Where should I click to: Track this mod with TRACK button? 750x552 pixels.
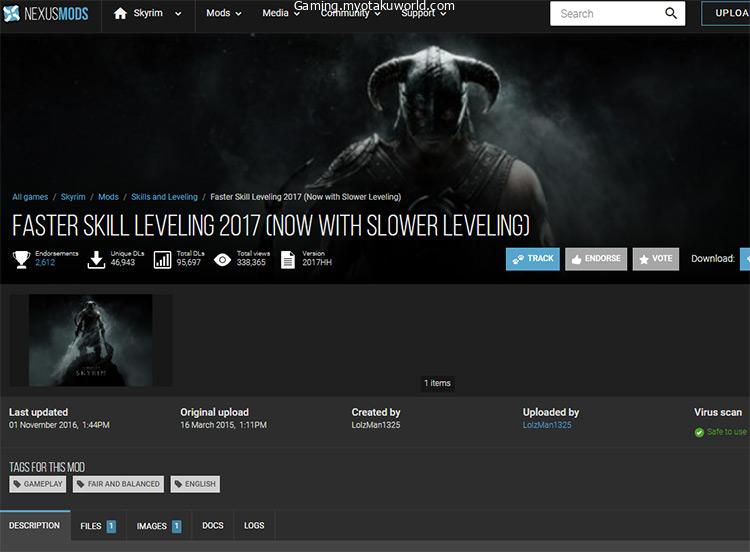[x=533, y=259]
